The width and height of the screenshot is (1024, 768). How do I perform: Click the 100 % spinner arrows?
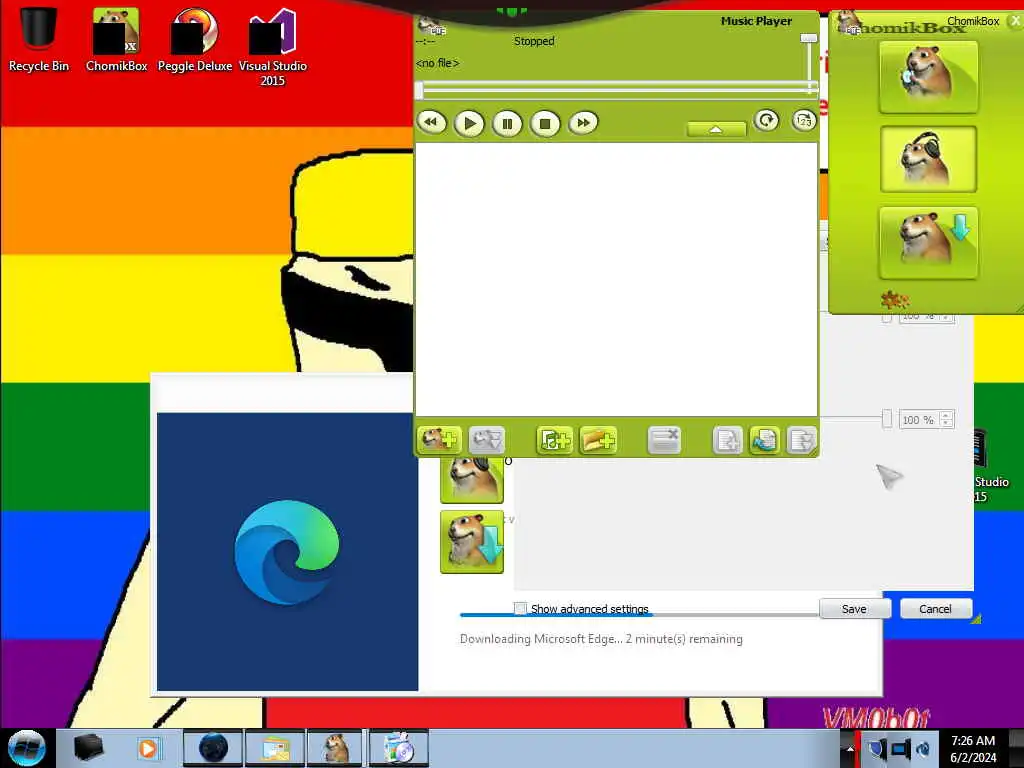point(946,419)
